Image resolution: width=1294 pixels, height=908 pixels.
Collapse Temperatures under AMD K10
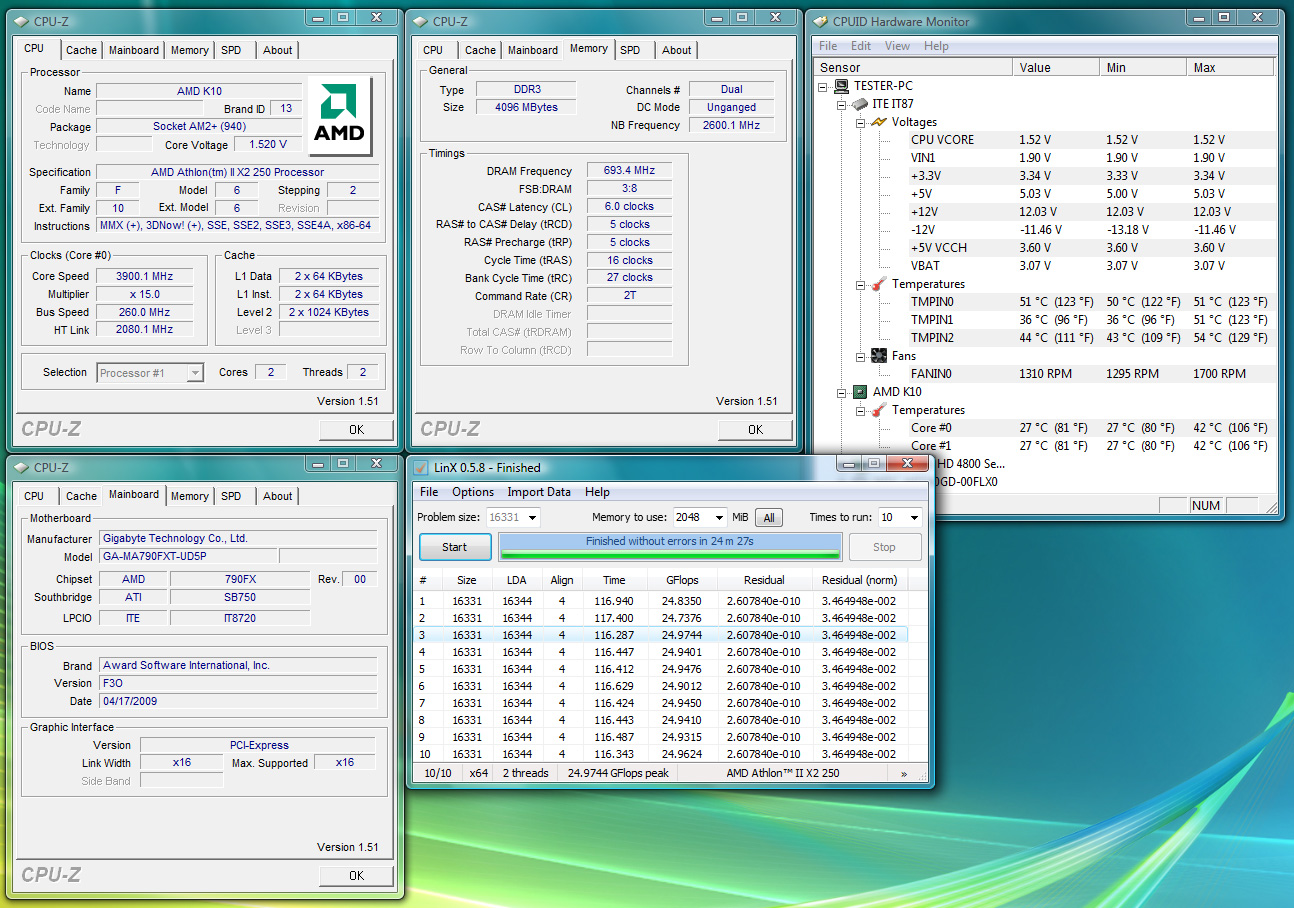(x=860, y=410)
